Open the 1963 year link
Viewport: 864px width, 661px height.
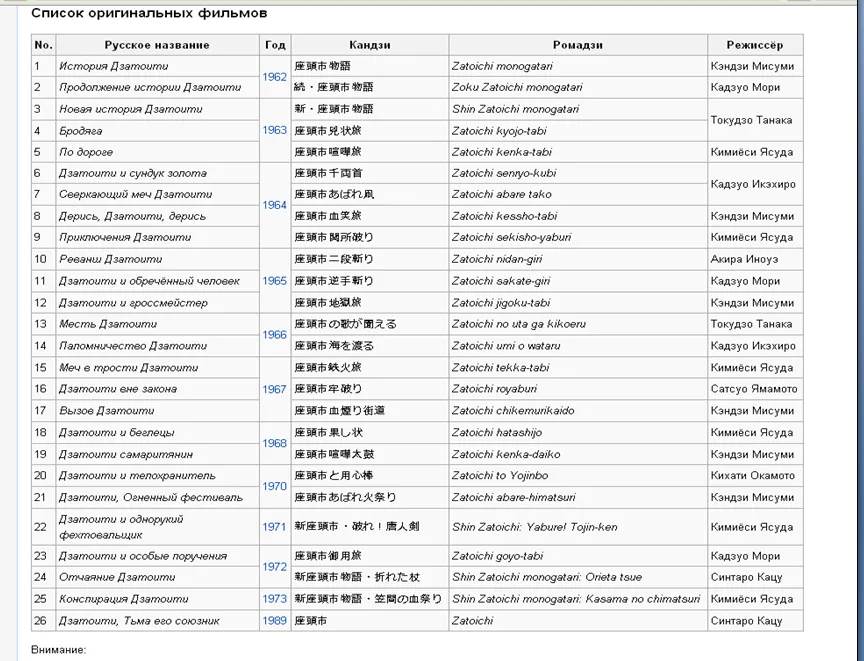[x=274, y=130]
